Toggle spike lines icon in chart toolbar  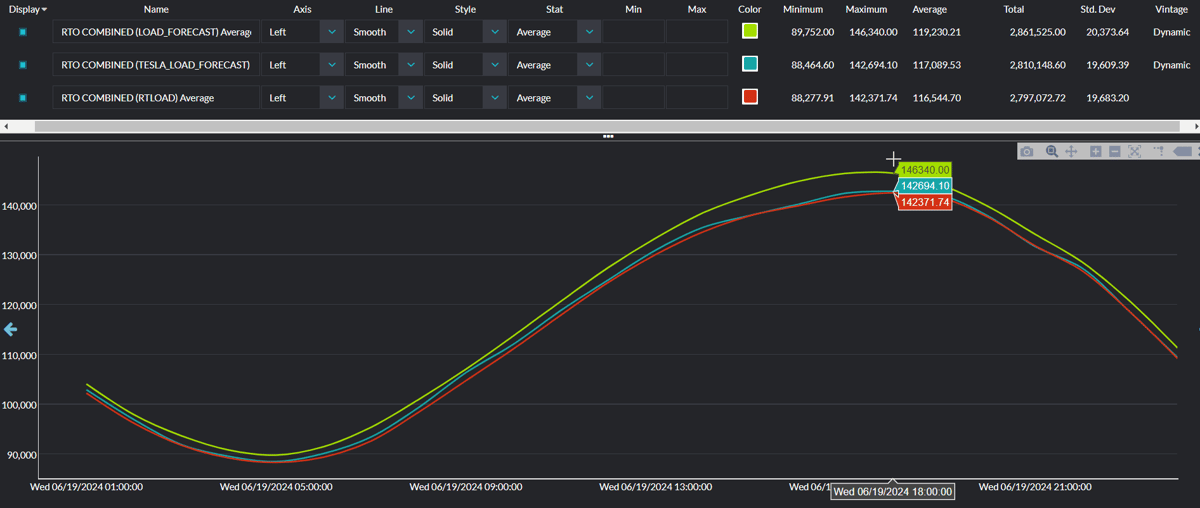tap(1159, 151)
